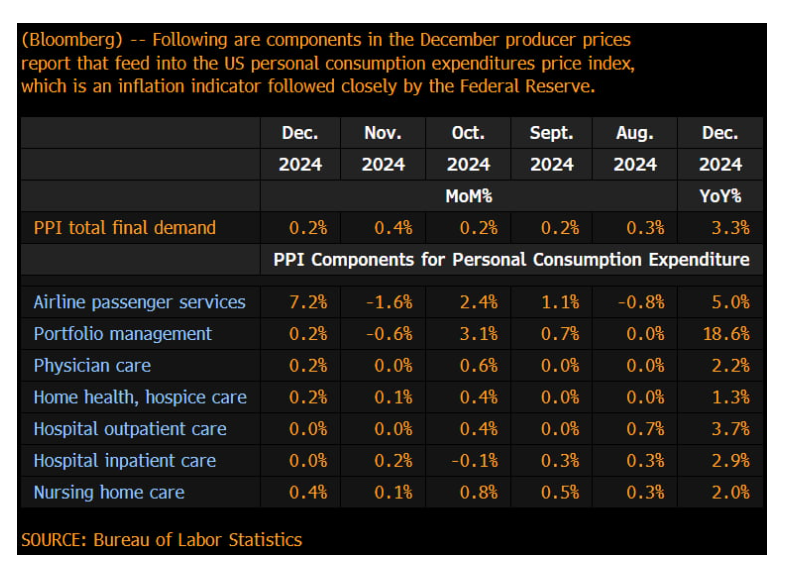The height and width of the screenshot is (571, 785).
Task: Click the PPI Components for Personal Consumption Expenditure heading
Action: pos(511,260)
